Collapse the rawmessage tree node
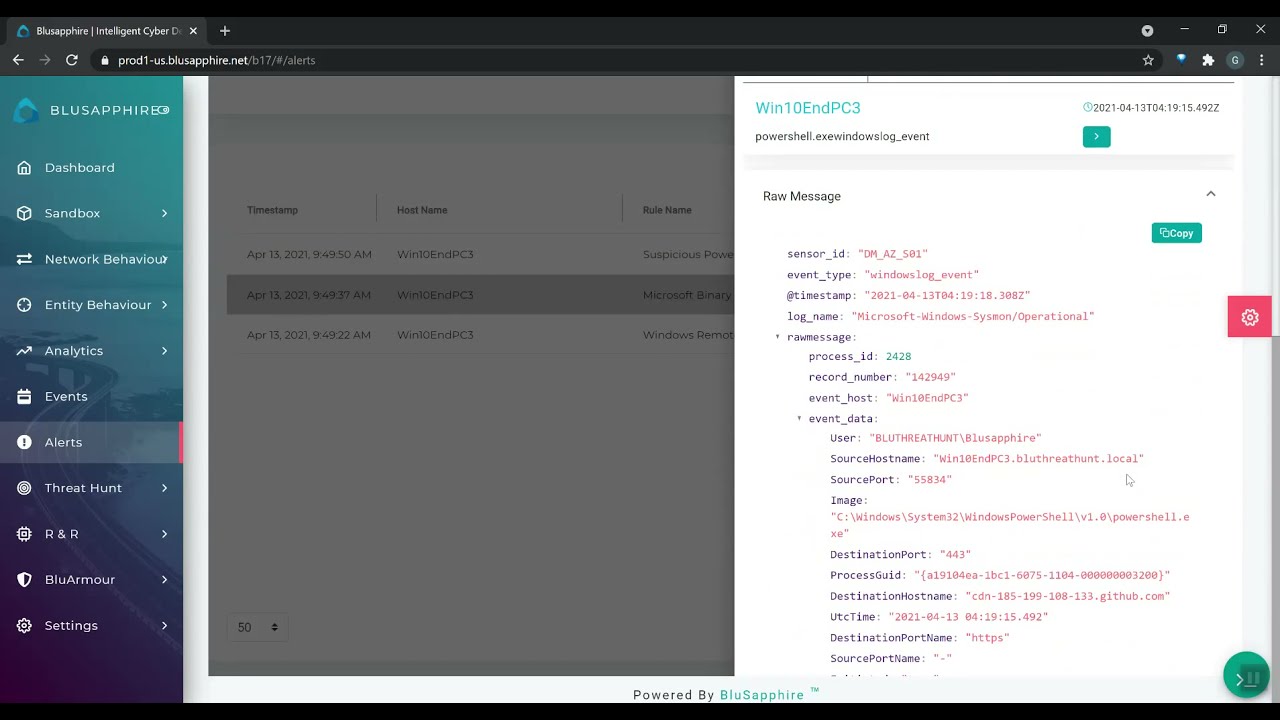Image resolution: width=1280 pixels, height=720 pixels. tap(778, 337)
